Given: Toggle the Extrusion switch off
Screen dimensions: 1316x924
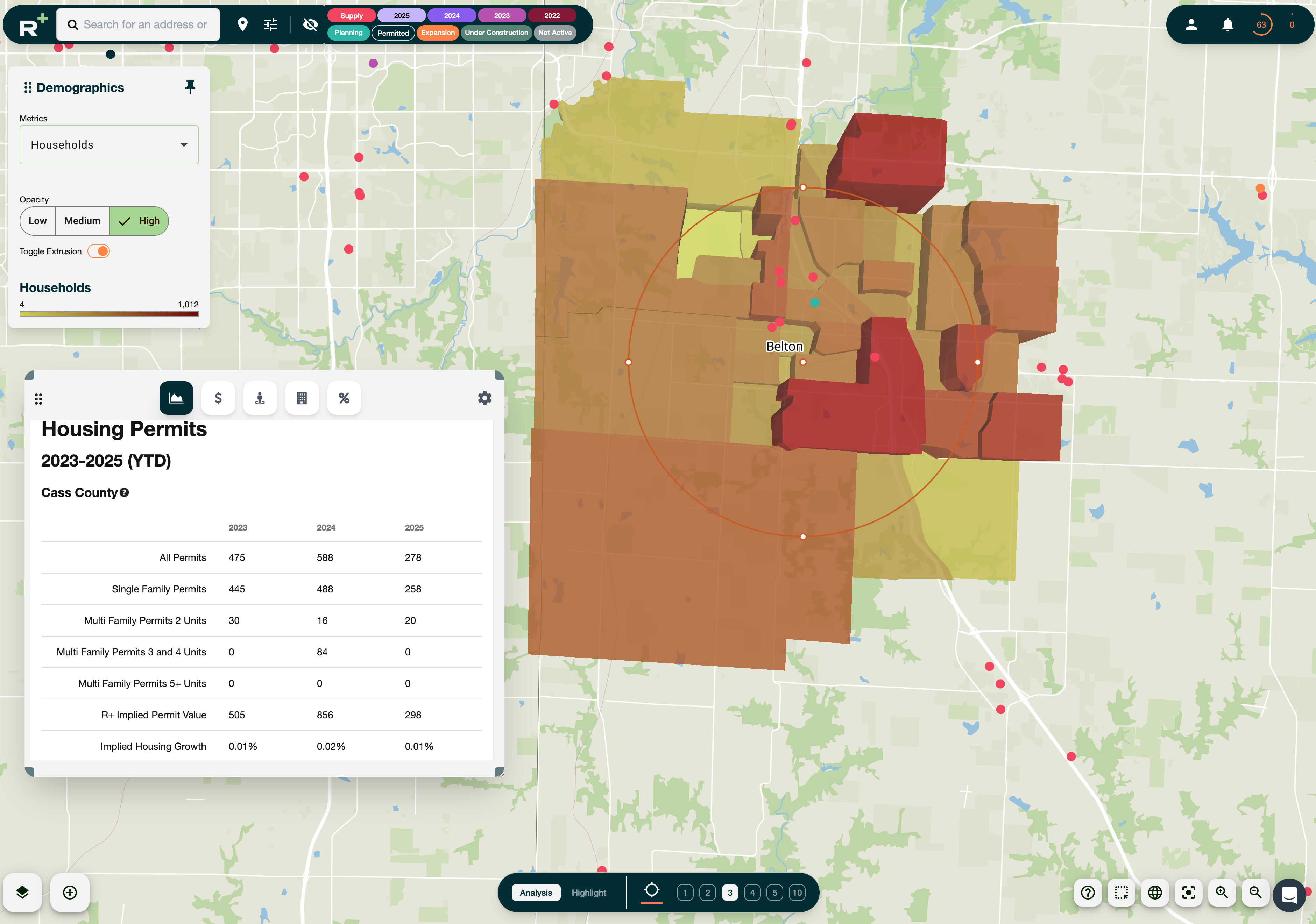Looking at the screenshot, I should pyautogui.click(x=99, y=251).
